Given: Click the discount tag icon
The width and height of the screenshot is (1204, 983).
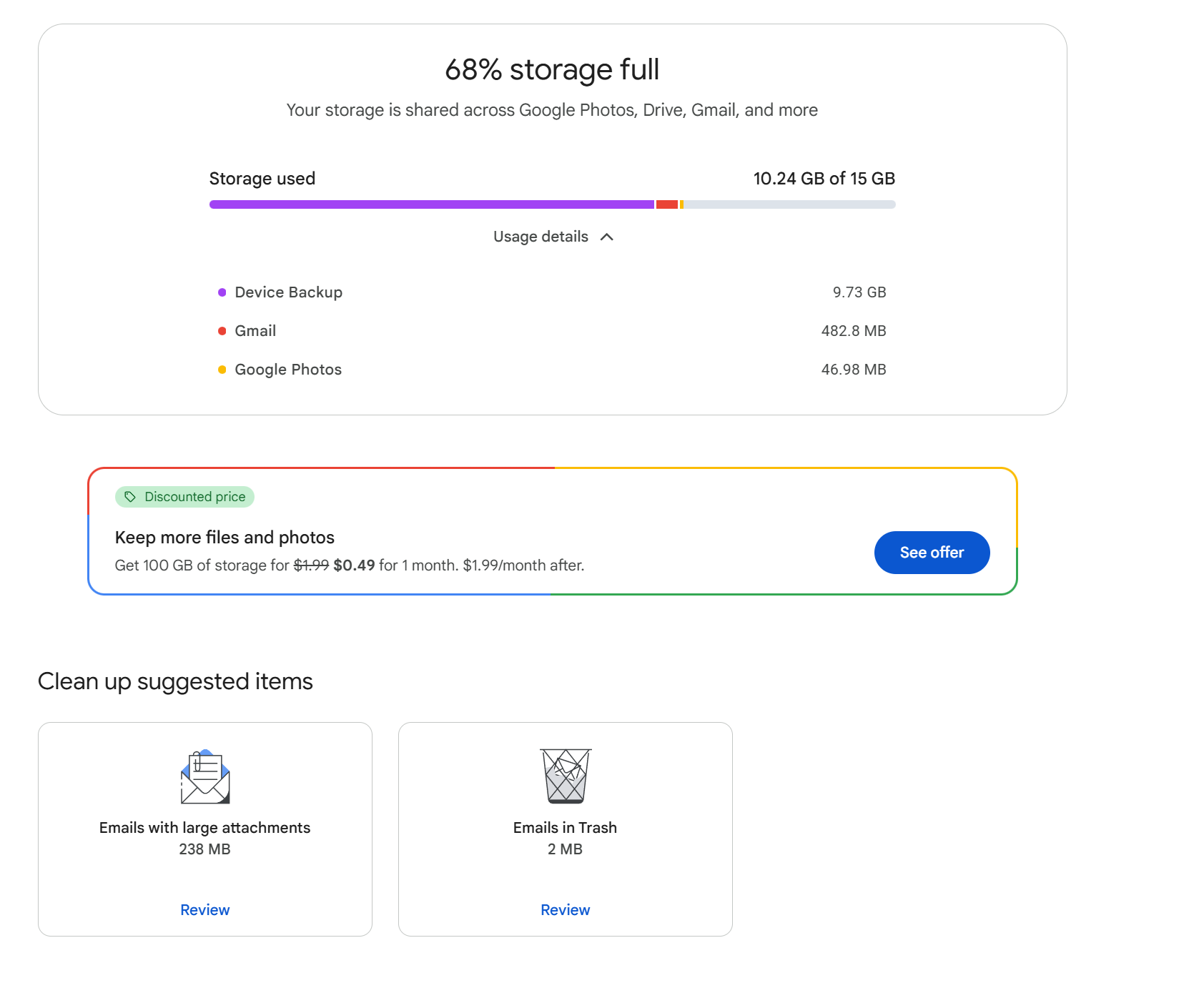Looking at the screenshot, I should pyautogui.click(x=130, y=497).
